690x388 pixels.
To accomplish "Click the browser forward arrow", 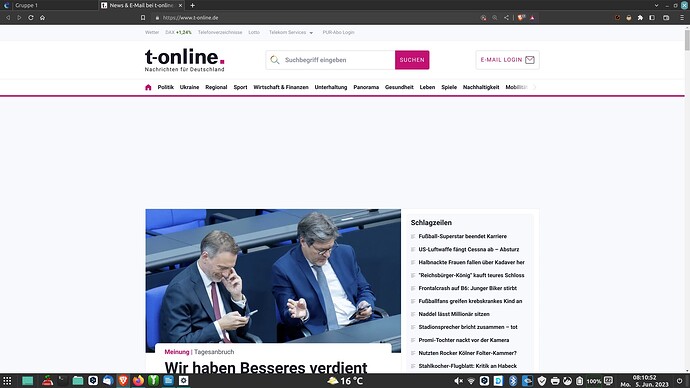I will pos(19,18).
